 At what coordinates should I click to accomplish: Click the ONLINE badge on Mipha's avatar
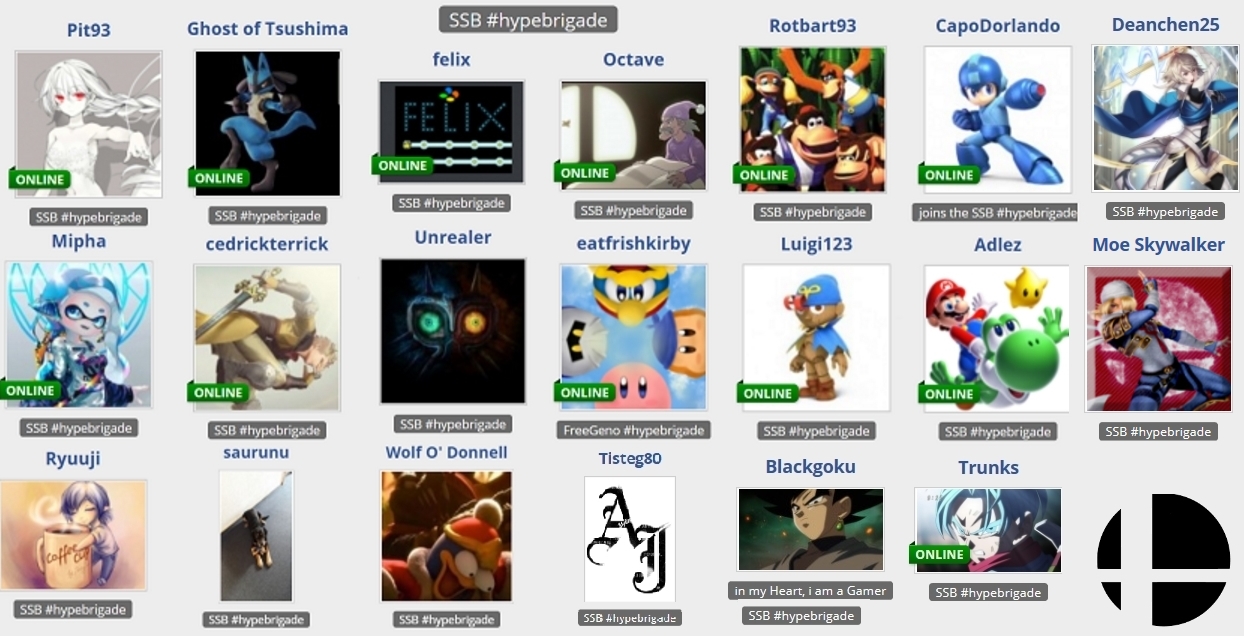click(x=31, y=390)
